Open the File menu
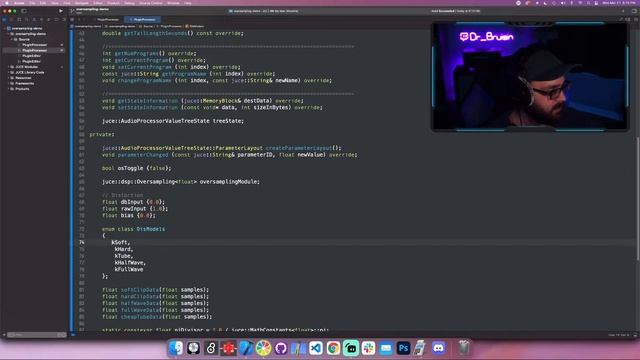This screenshot has width=640, height=360. (32, 3)
